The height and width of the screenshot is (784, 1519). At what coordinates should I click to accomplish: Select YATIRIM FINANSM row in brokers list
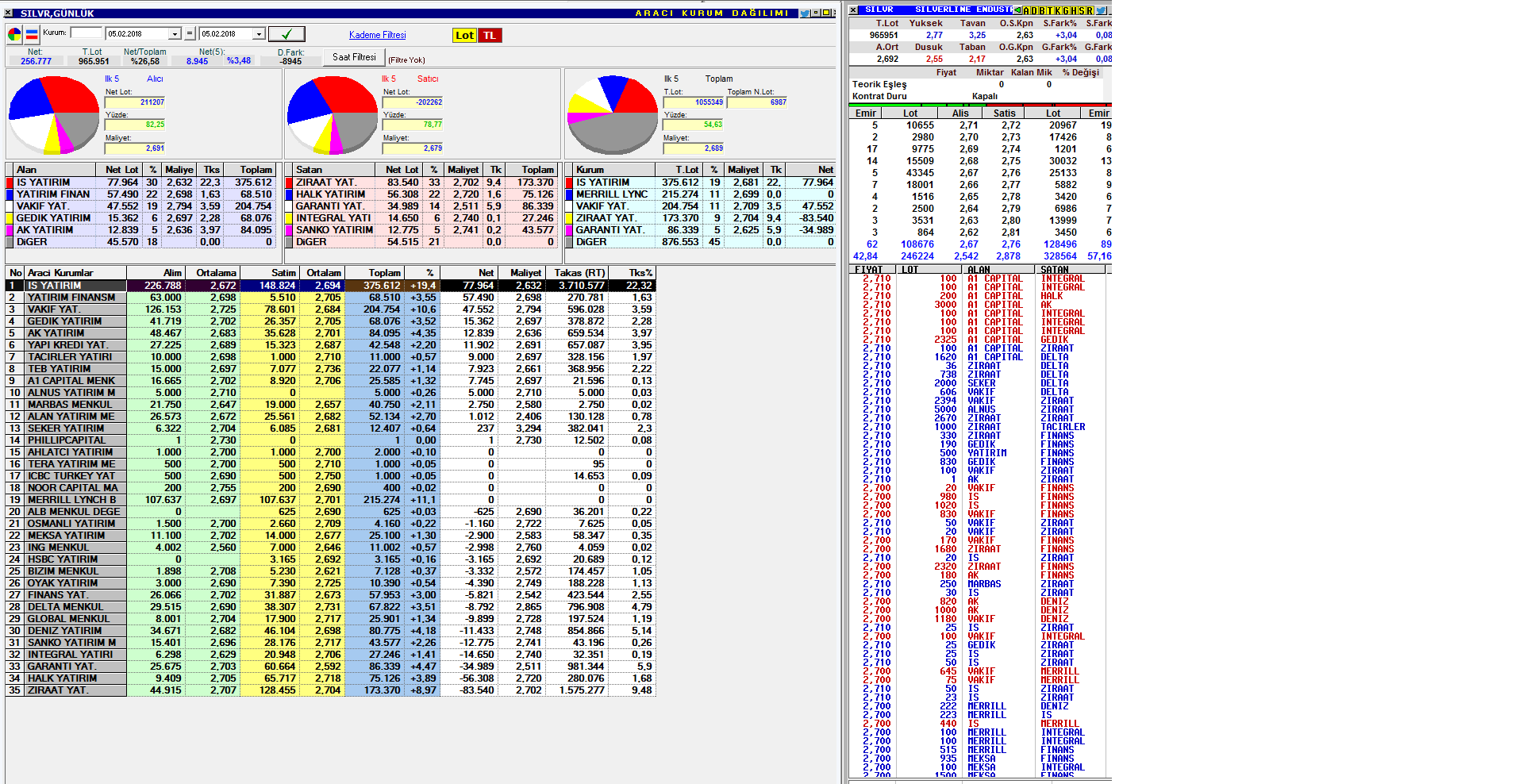331,298
